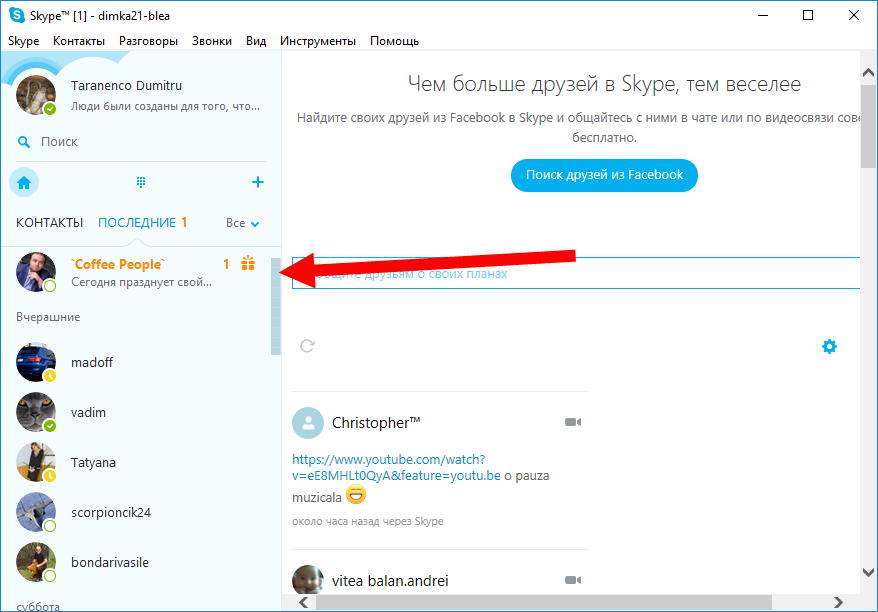Image resolution: width=878 pixels, height=612 pixels.
Task: Click unread count 1 beside Coffee People
Action: (226, 264)
